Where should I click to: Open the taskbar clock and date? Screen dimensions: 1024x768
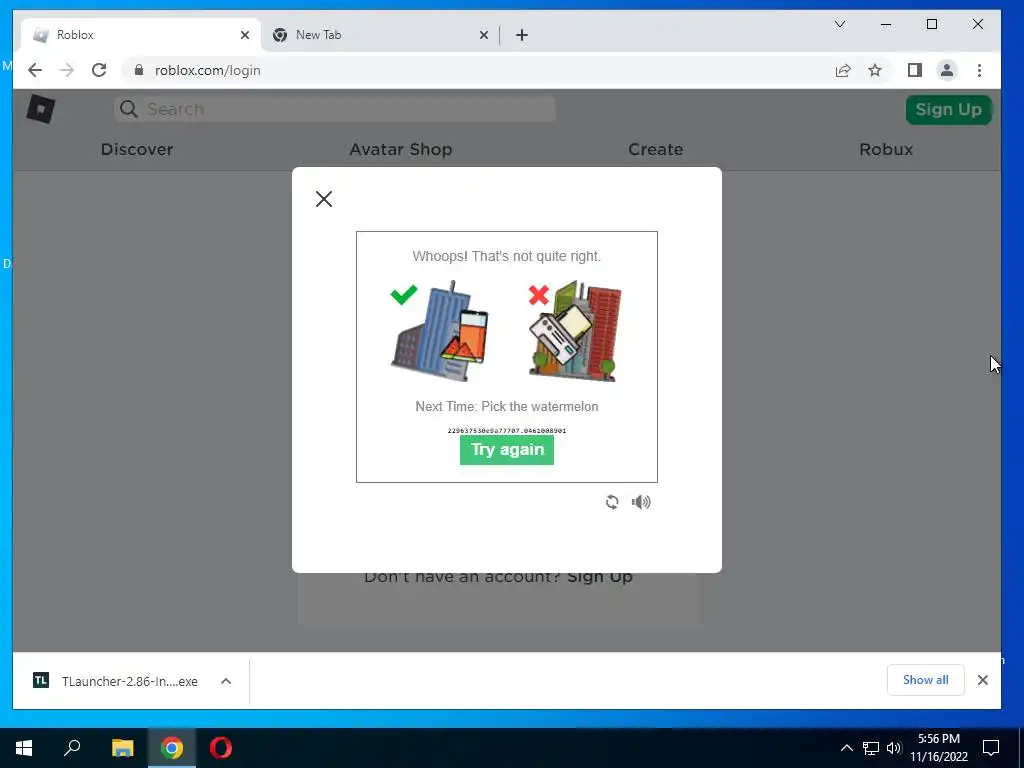939,748
